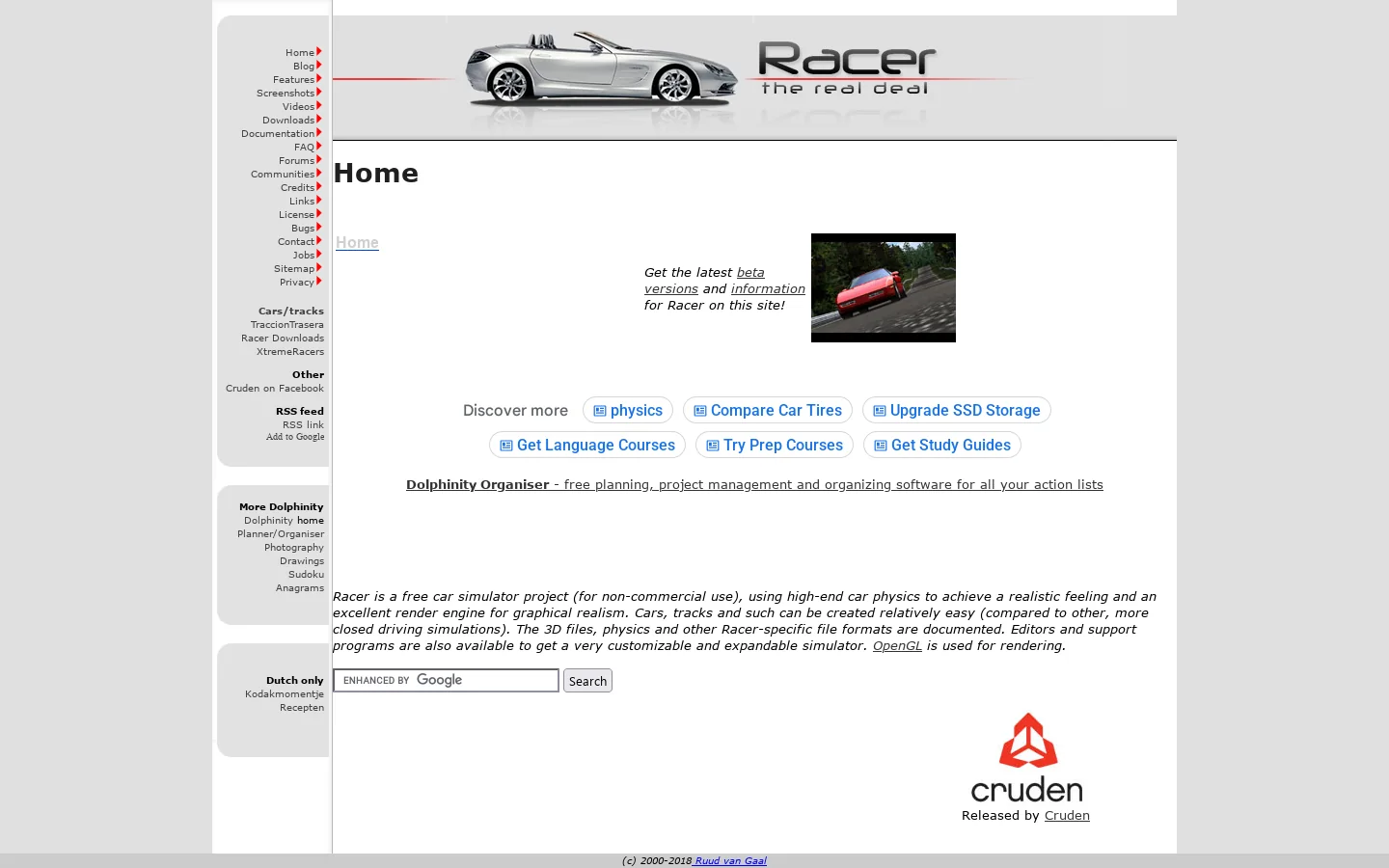This screenshot has height=868, width=1389.
Task: Visit the XtremeRacers link
Action: point(290,352)
